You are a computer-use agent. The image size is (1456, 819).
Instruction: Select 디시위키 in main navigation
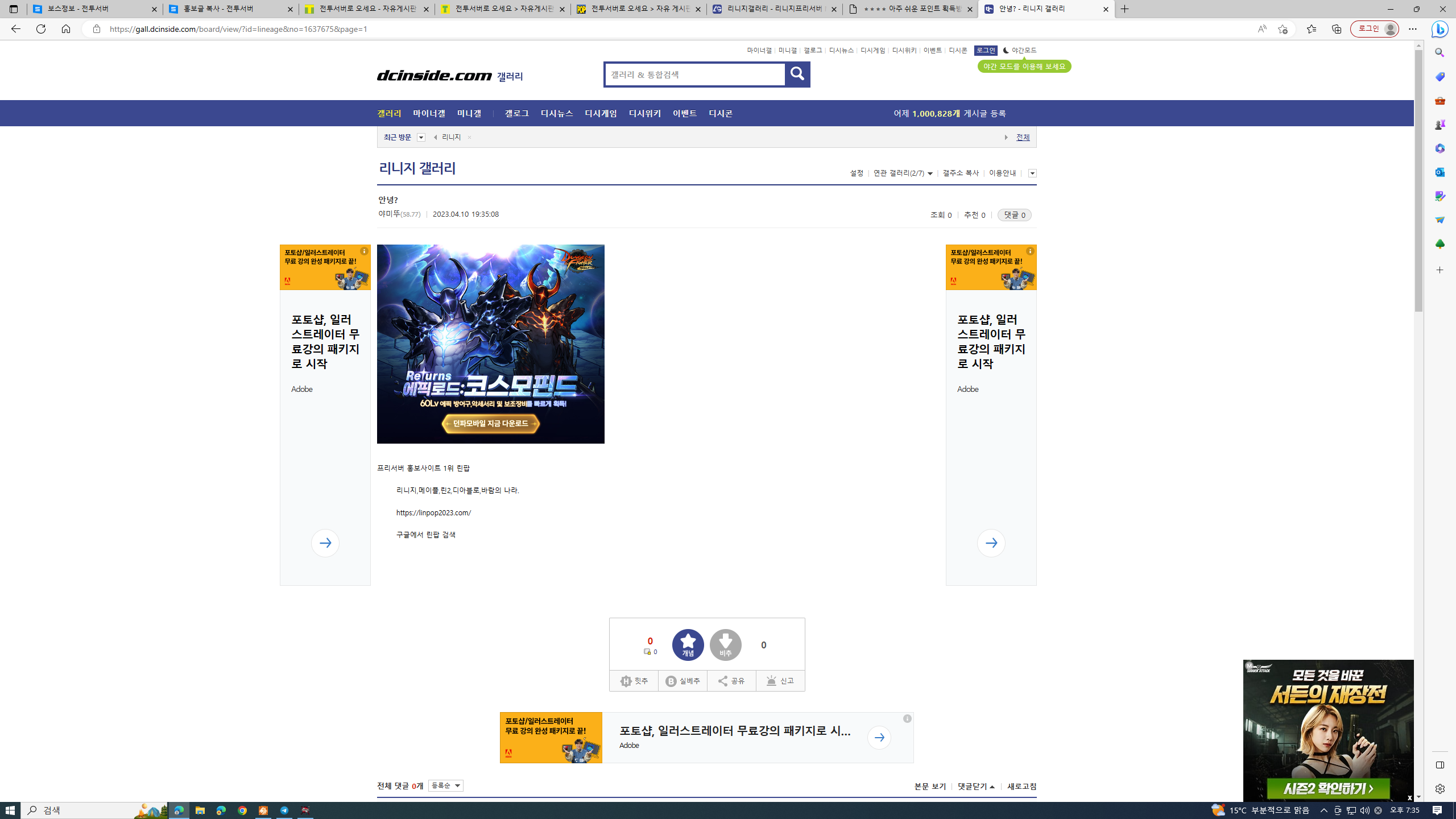[x=644, y=114]
